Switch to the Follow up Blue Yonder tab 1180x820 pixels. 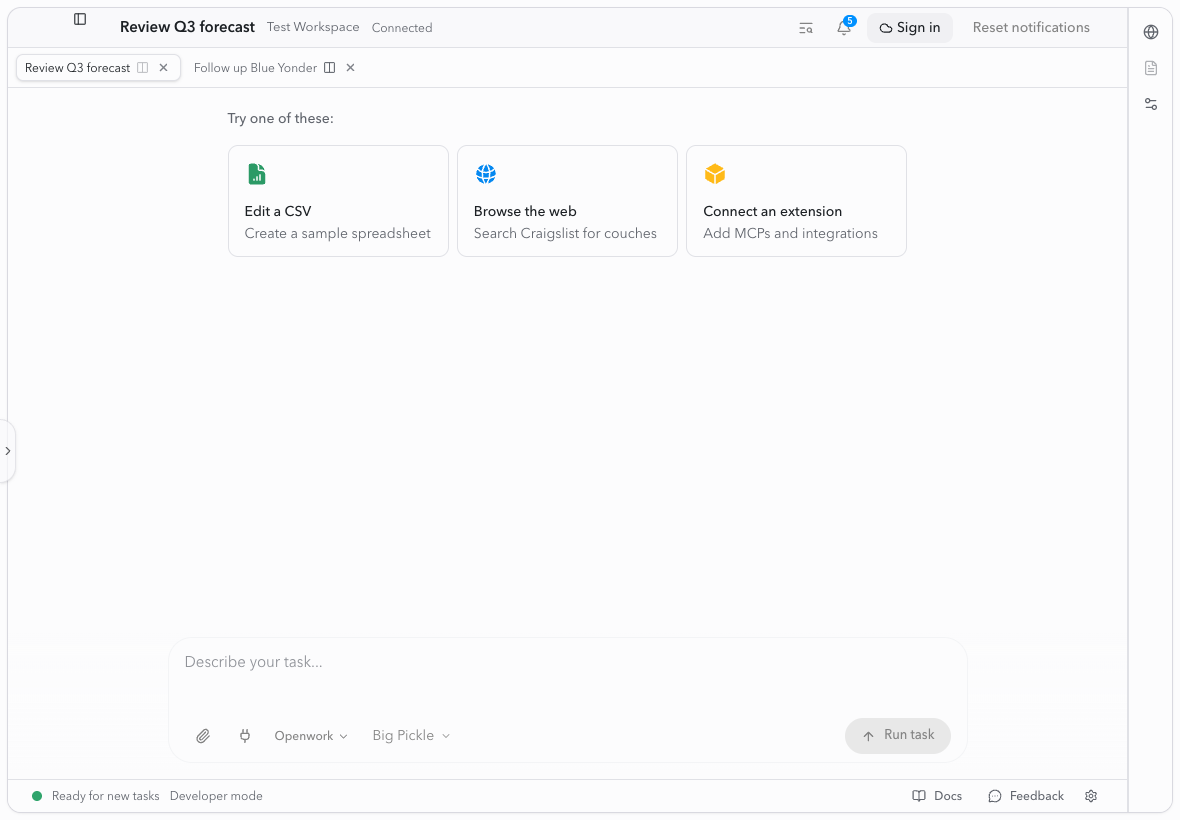255,68
